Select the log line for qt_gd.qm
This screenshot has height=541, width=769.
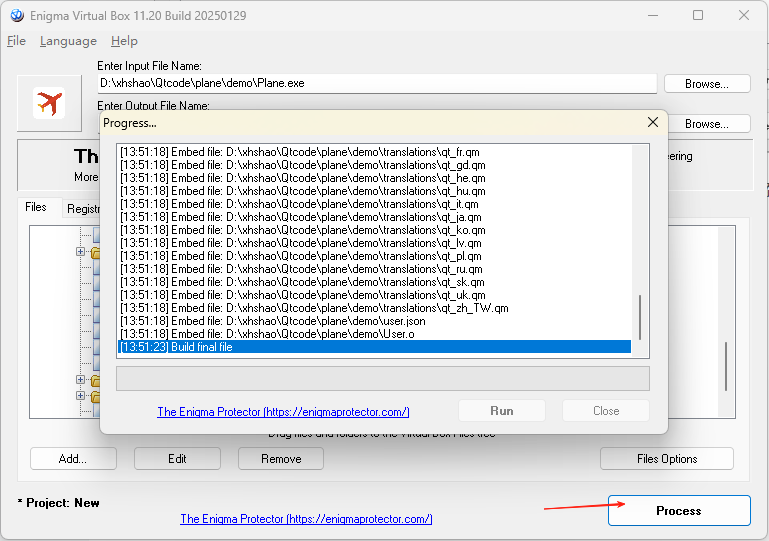click(x=375, y=165)
